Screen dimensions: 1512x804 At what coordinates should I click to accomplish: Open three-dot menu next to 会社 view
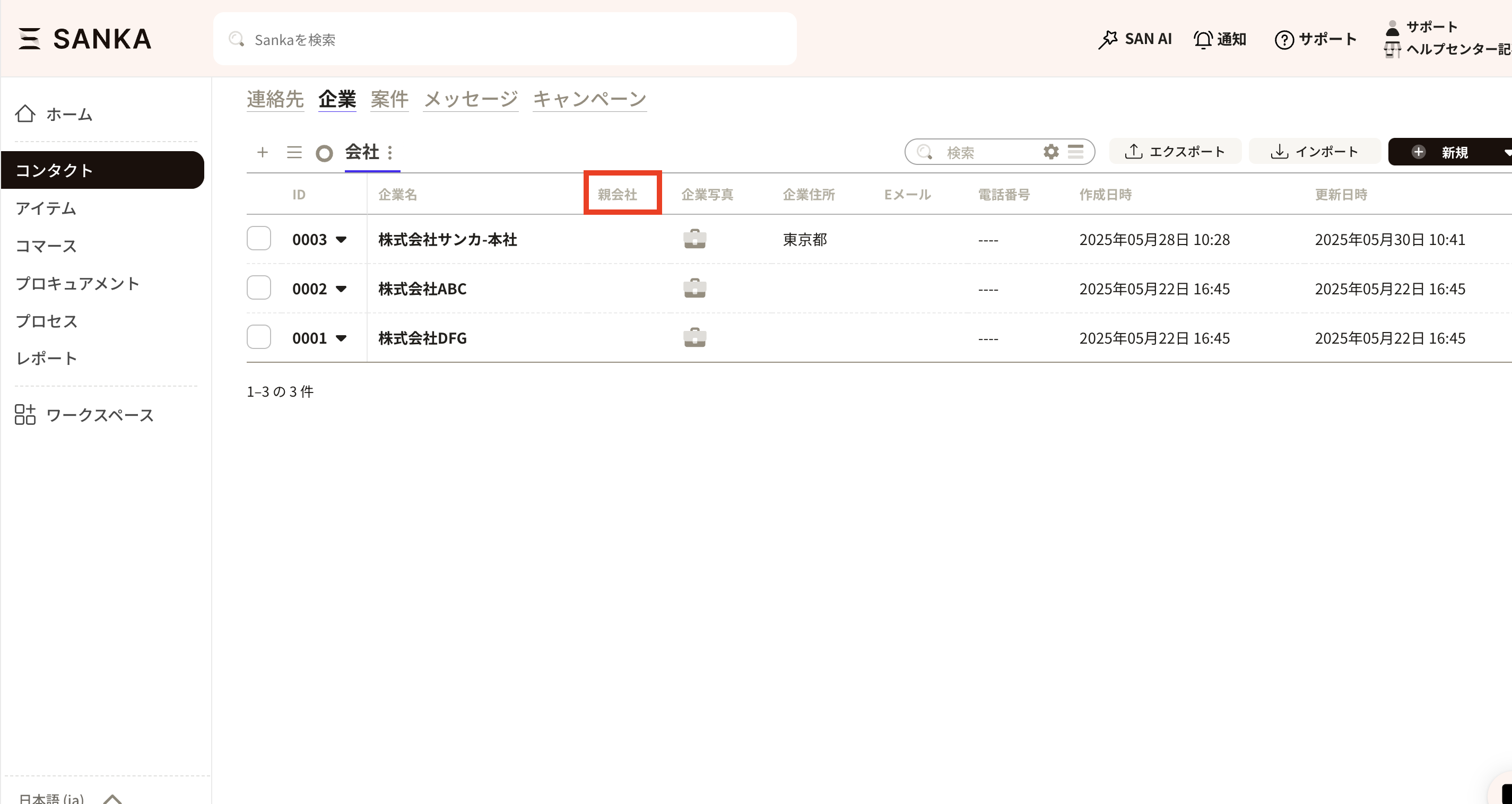(x=390, y=153)
